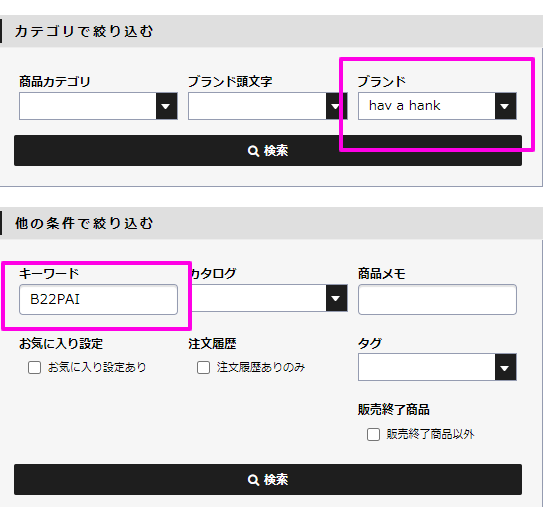Enable お気に入り設定あり checkbox

point(34,367)
